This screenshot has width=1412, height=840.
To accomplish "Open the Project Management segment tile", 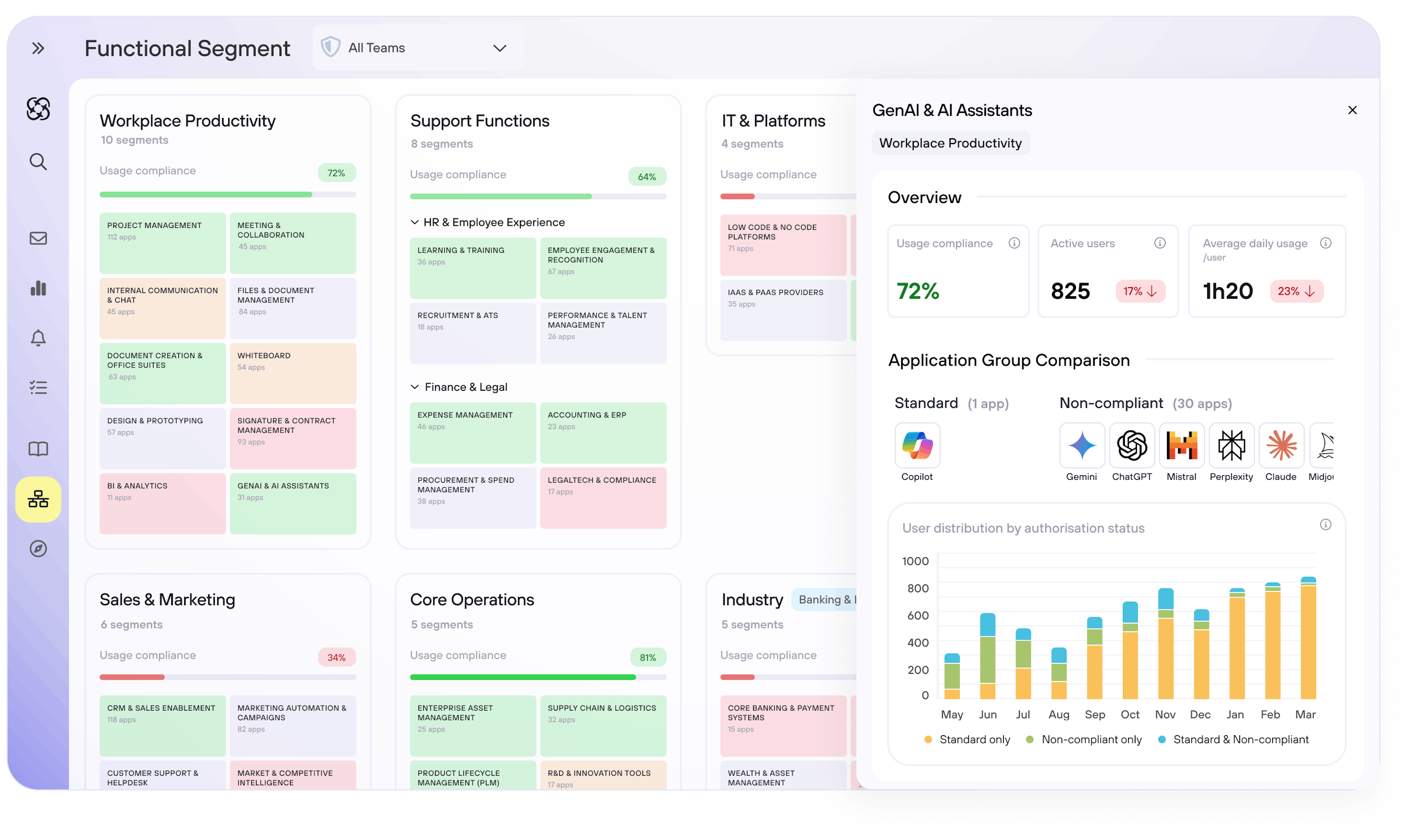I will pyautogui.click(x=163, y=243).
